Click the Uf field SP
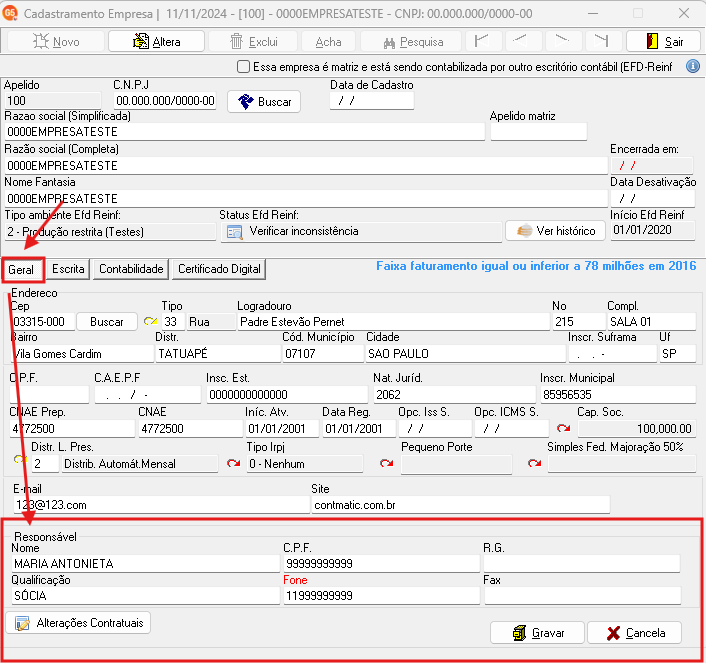The image size is (706, 663). (x=678, y=354)
